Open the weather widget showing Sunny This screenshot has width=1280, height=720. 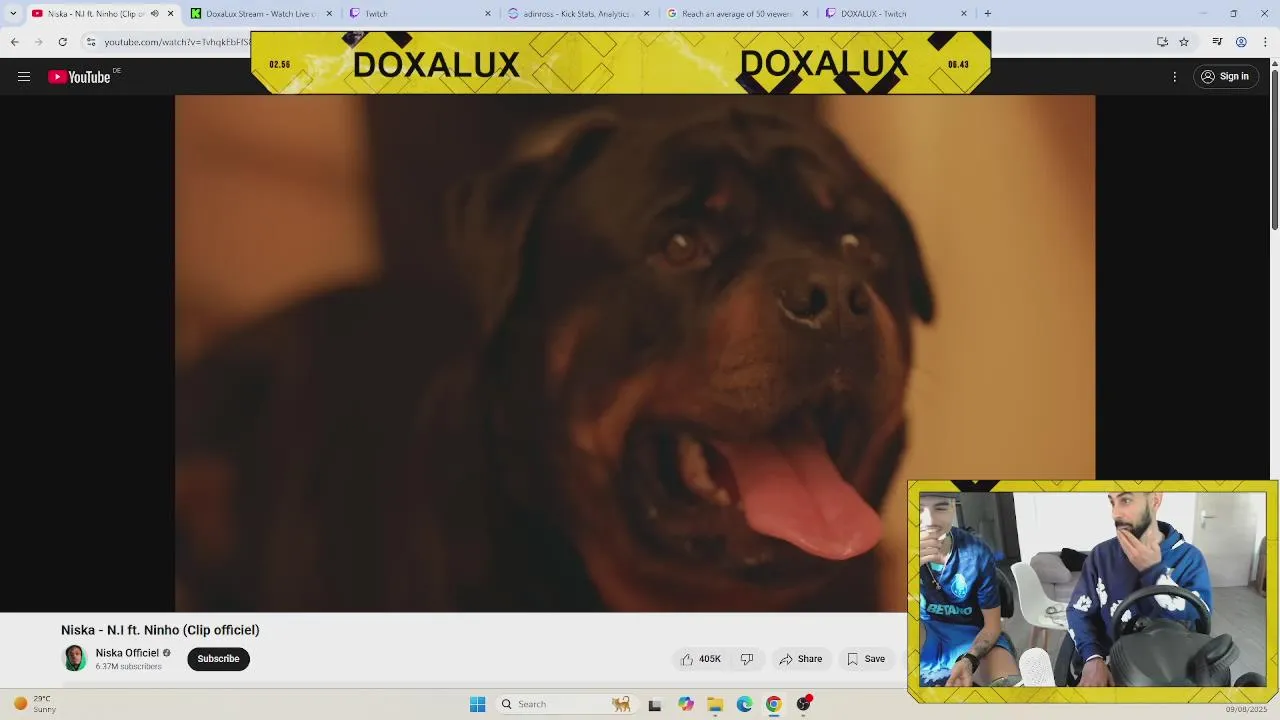pyautogui.click(x=35, y=704)
